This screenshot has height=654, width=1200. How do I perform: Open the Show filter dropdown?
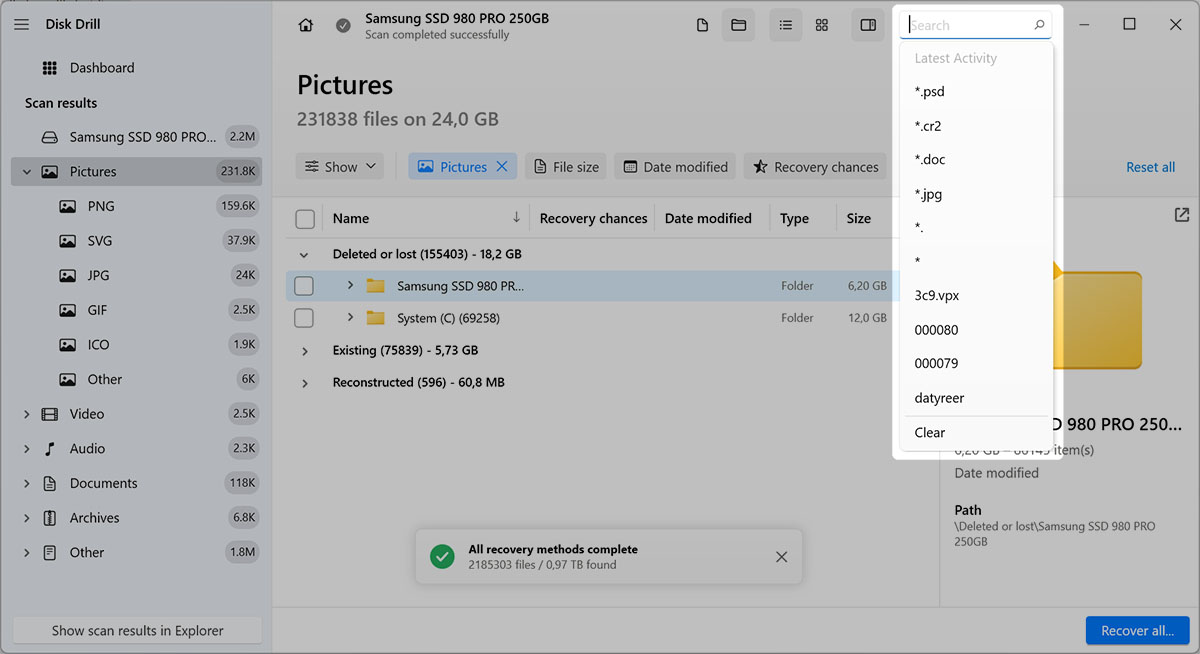[x=341, y=167]
